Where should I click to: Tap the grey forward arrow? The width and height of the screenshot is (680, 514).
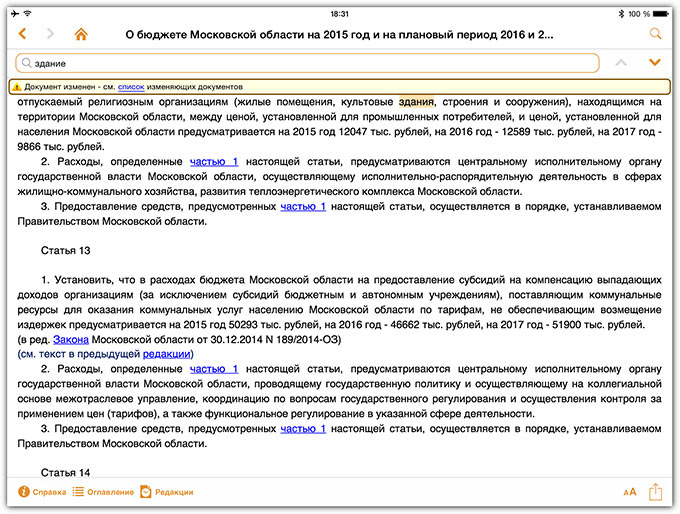[x=50, y=34]
